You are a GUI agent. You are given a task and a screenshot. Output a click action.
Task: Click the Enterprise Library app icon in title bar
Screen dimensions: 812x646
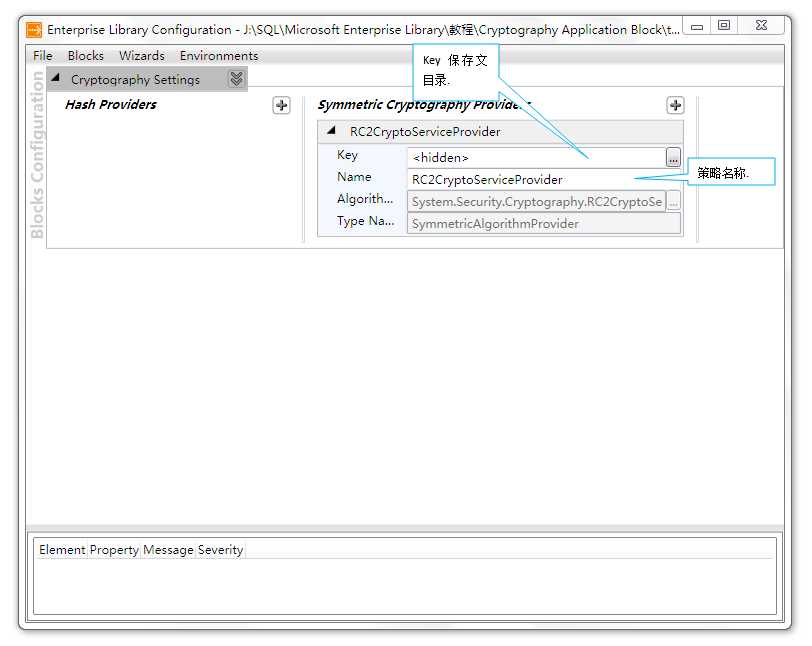pos(34,30)
